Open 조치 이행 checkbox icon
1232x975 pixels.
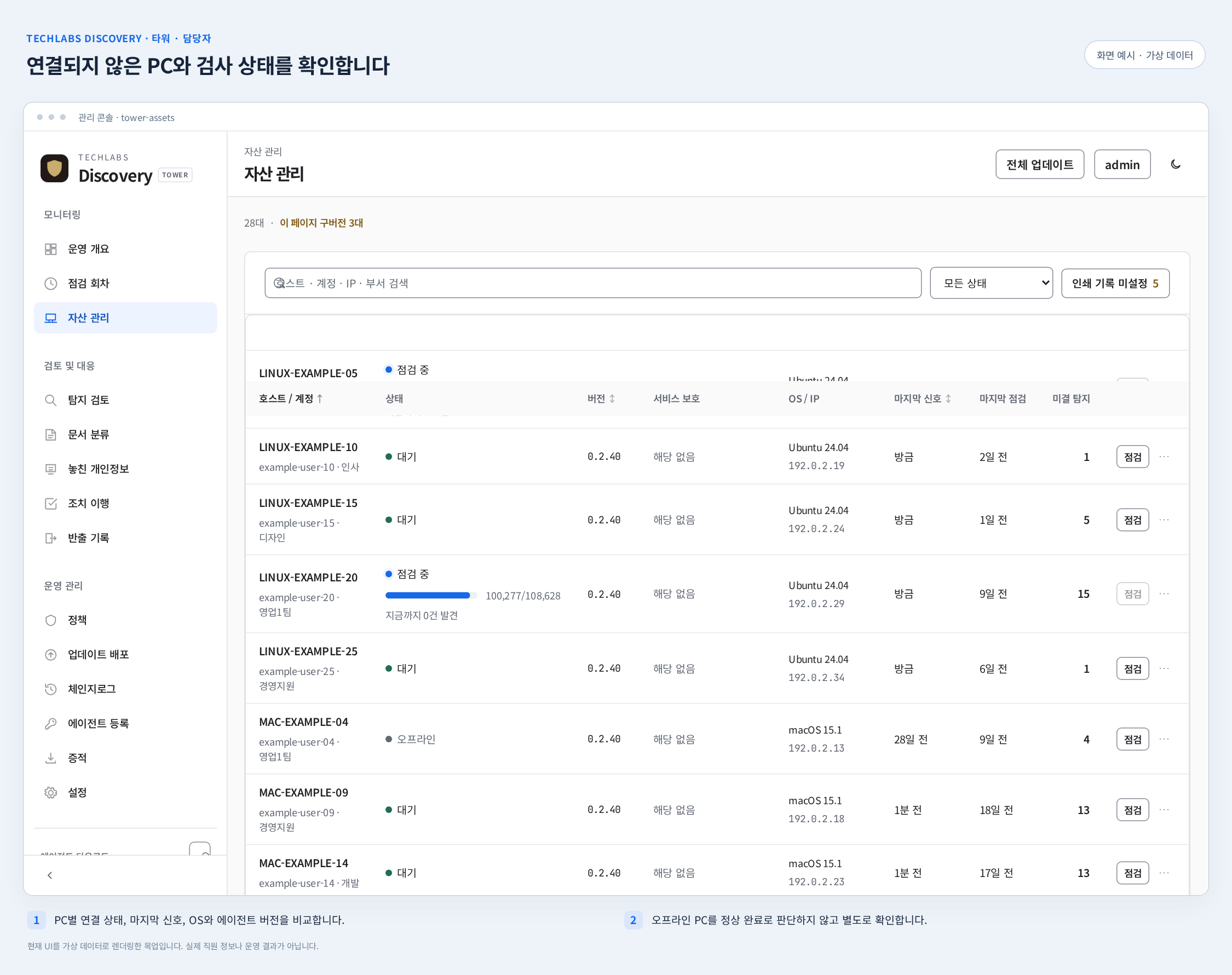[x=51, y=504]
